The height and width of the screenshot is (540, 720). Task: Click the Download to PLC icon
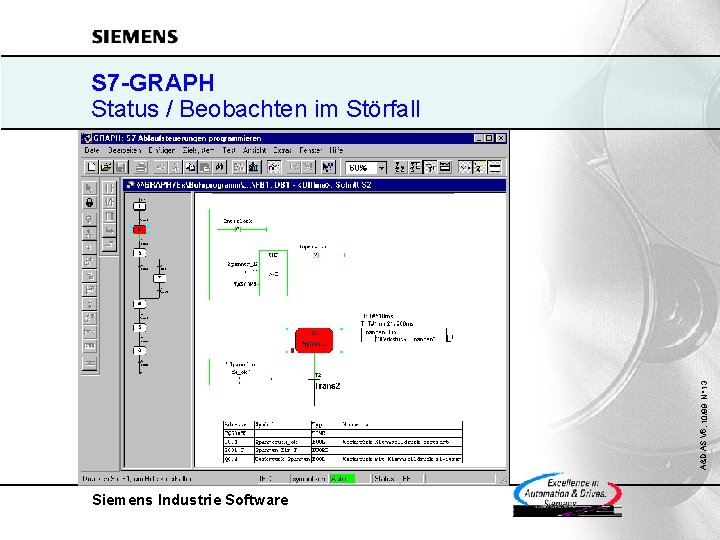coord(254,167)
